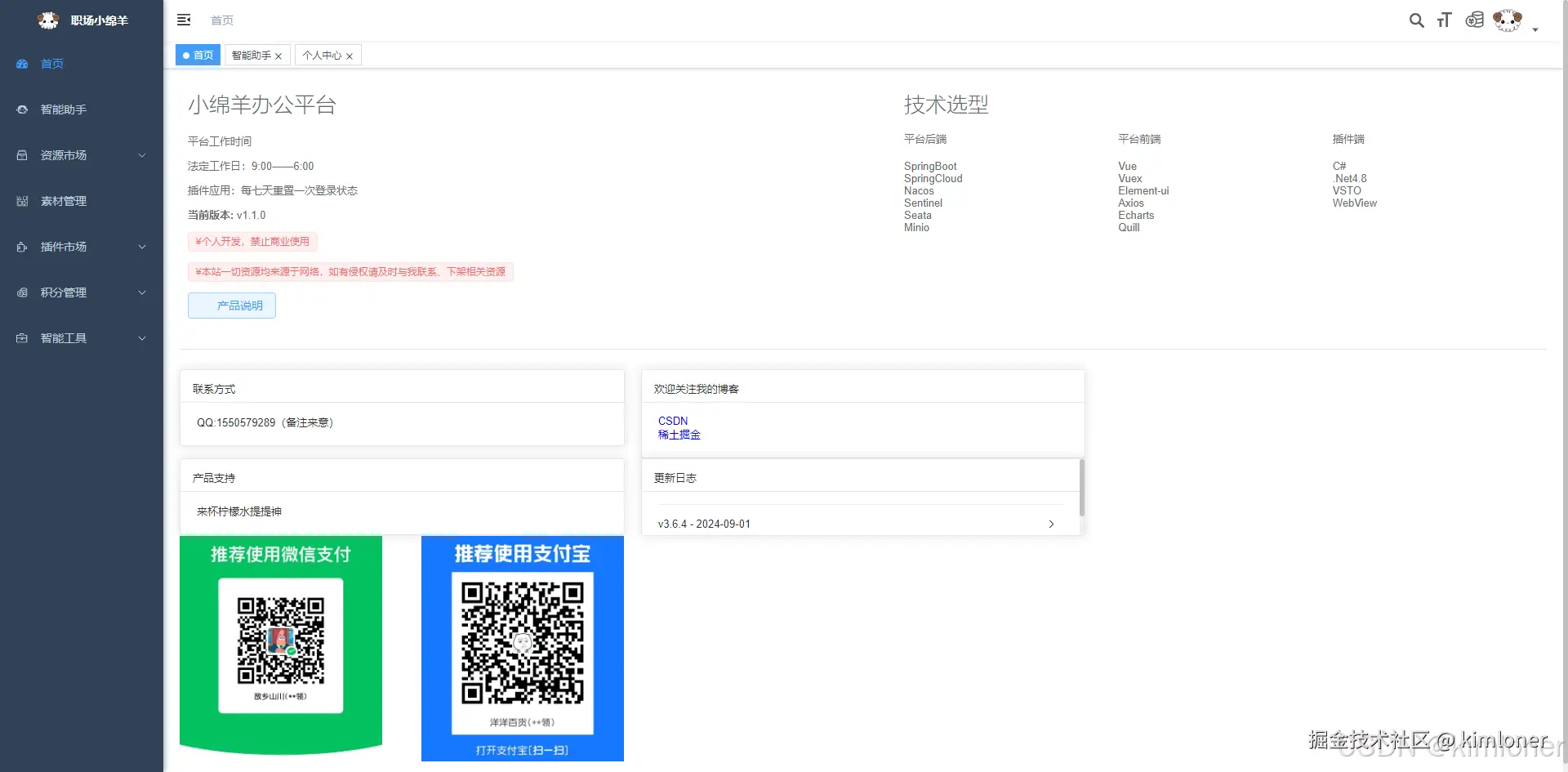Click the coins points icon in header
The image size is (1568, 772).
[x=1474, y=20]
